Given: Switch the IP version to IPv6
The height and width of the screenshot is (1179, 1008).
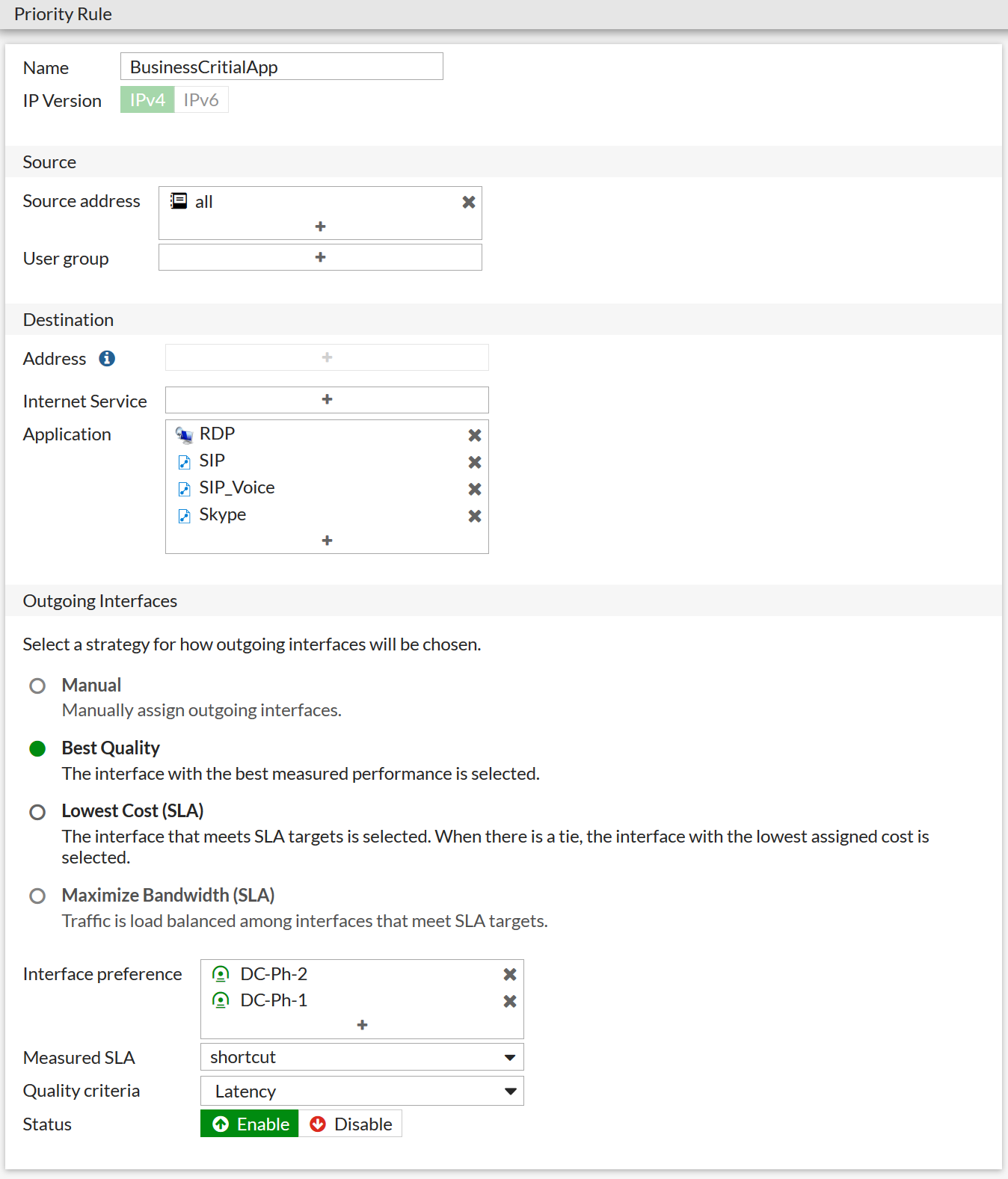Looking at the screenshot, I should point(201,100).
